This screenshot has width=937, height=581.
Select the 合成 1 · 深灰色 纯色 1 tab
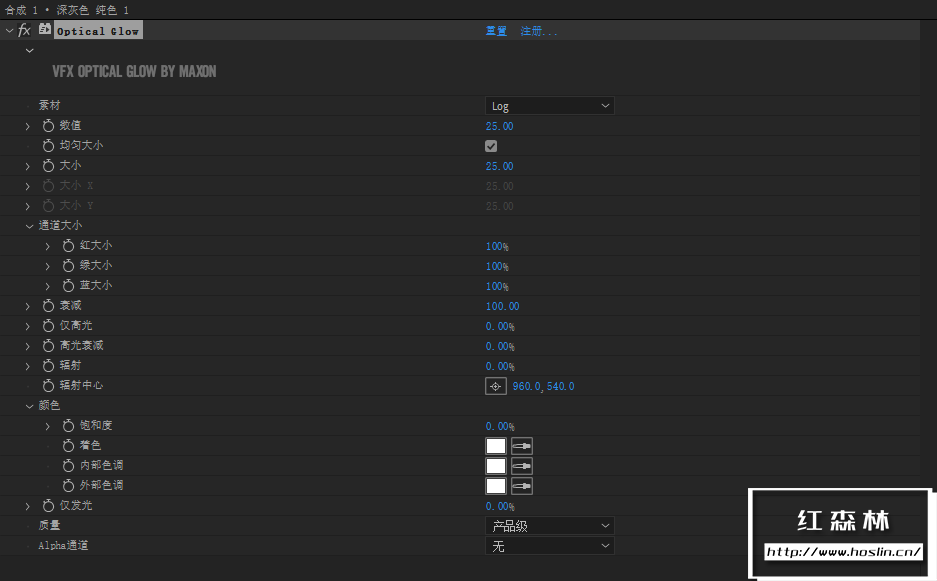(65, 9)
